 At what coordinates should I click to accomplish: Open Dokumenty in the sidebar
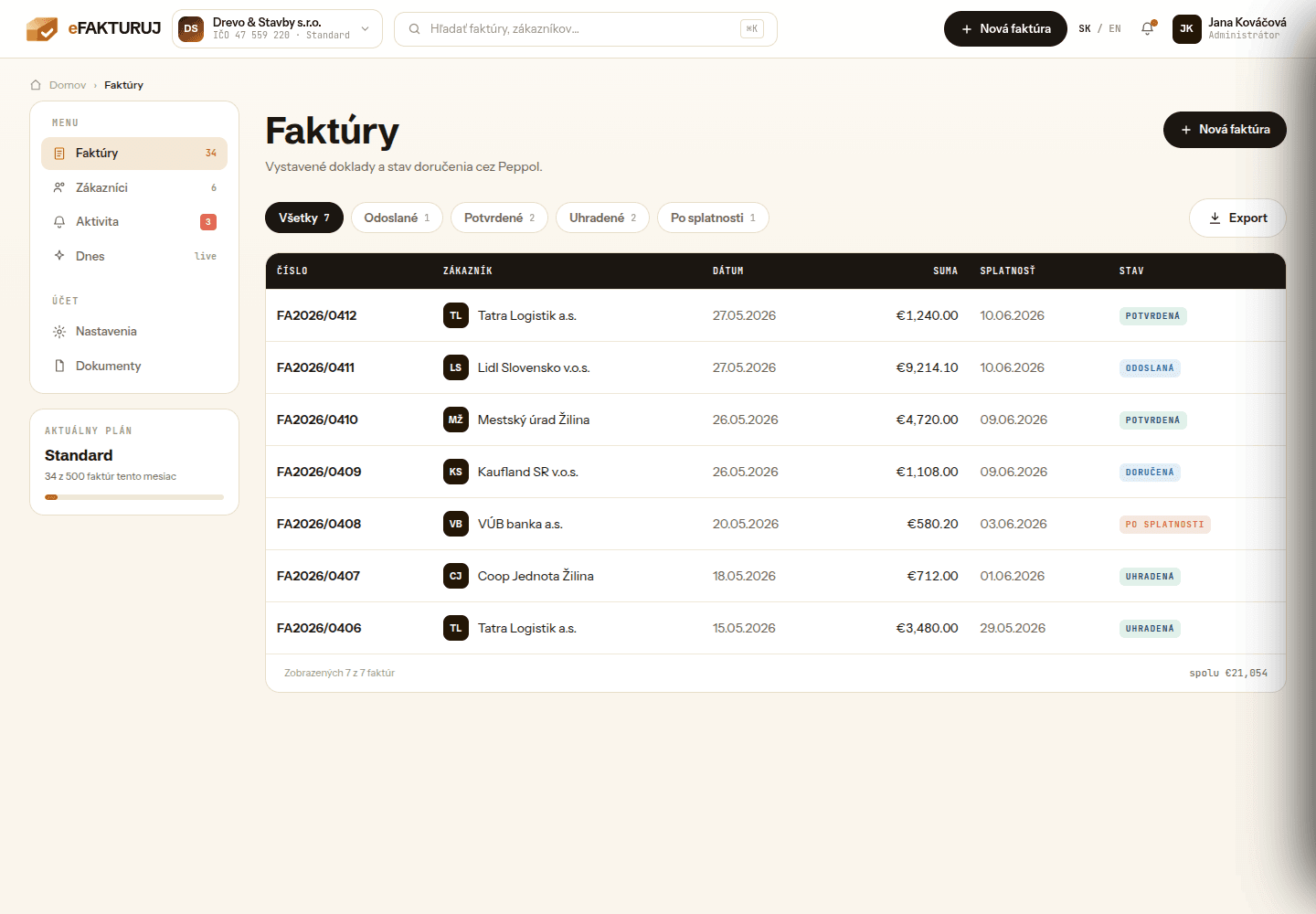click(134, 366)
